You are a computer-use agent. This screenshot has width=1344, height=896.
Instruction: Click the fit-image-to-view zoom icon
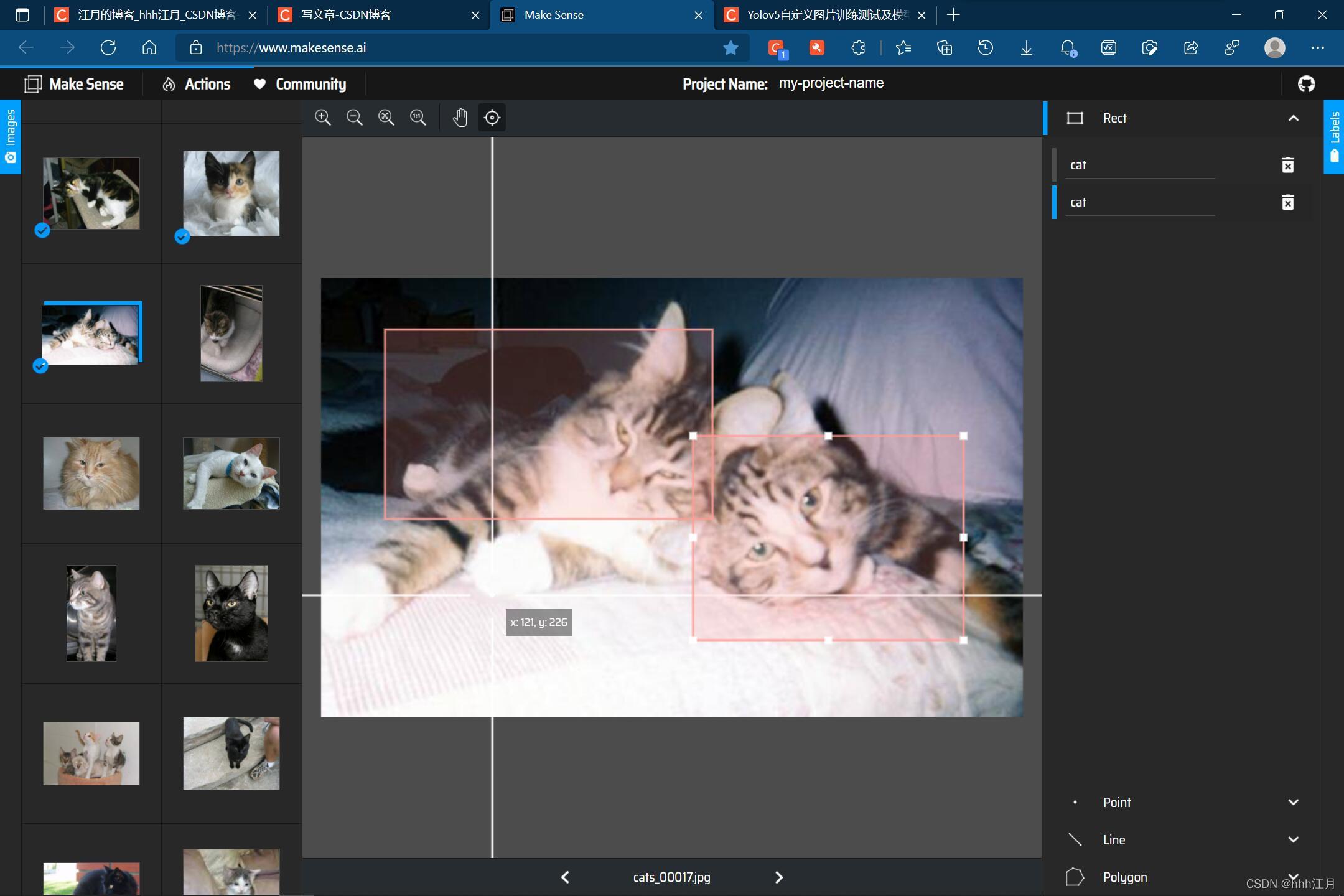[386, 118]
